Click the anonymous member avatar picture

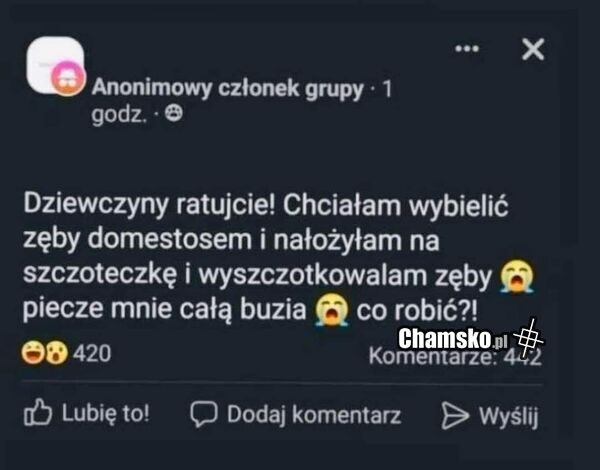tap(55, 64)
